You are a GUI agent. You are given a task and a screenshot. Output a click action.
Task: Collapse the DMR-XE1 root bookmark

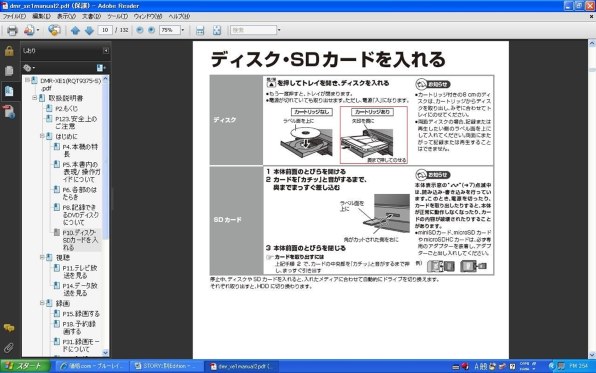click(x=27, y=81)
